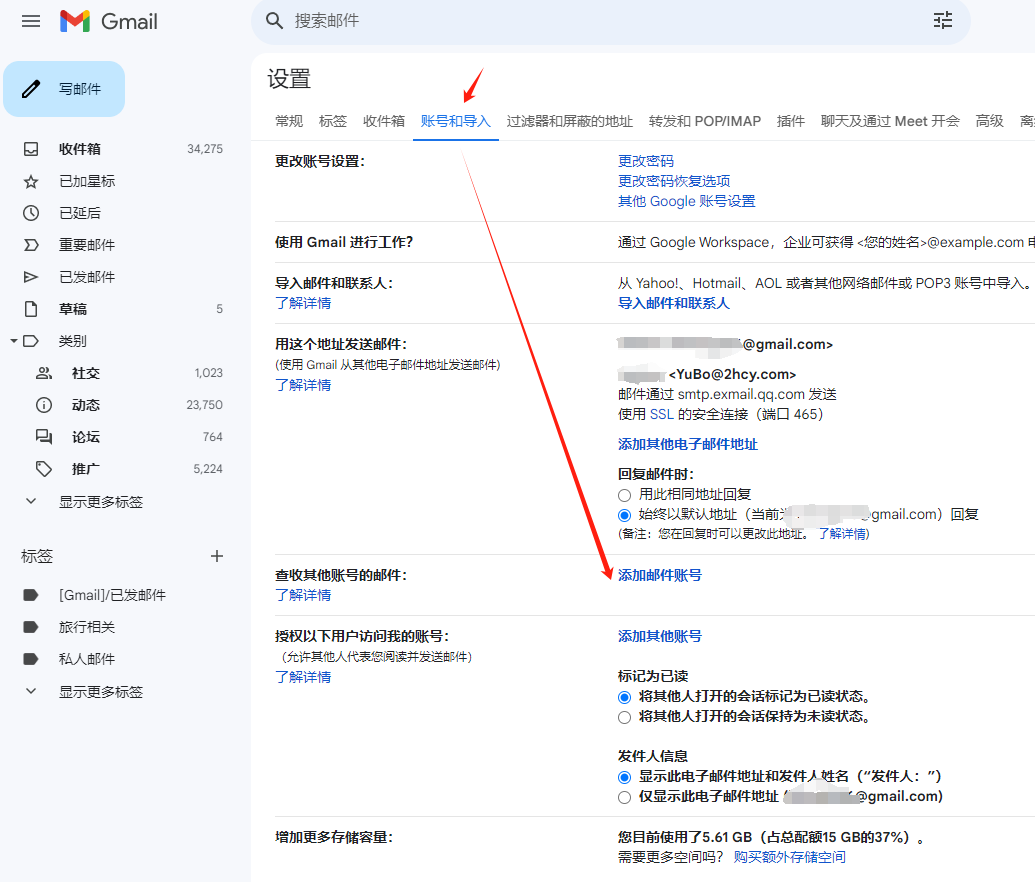Switch to the 收件箱 settings tab

pyautogui.click(x=384, y=121)
